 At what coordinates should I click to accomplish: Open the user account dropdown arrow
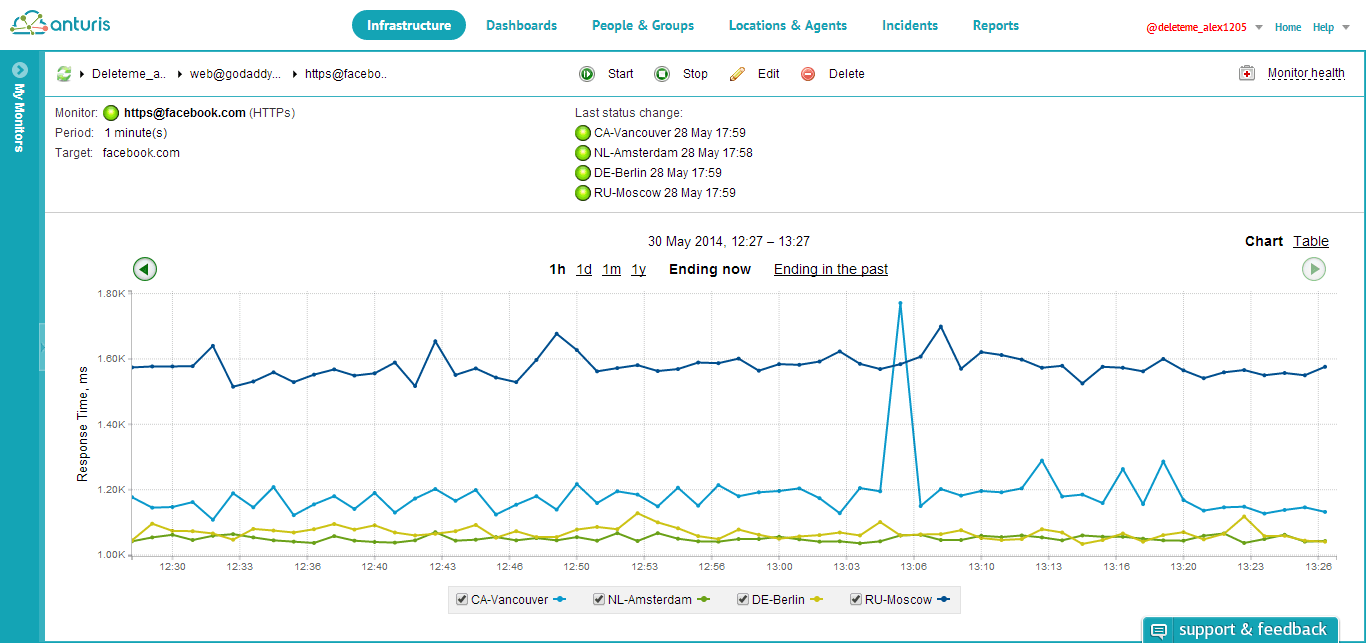(x=1259, y=28)
